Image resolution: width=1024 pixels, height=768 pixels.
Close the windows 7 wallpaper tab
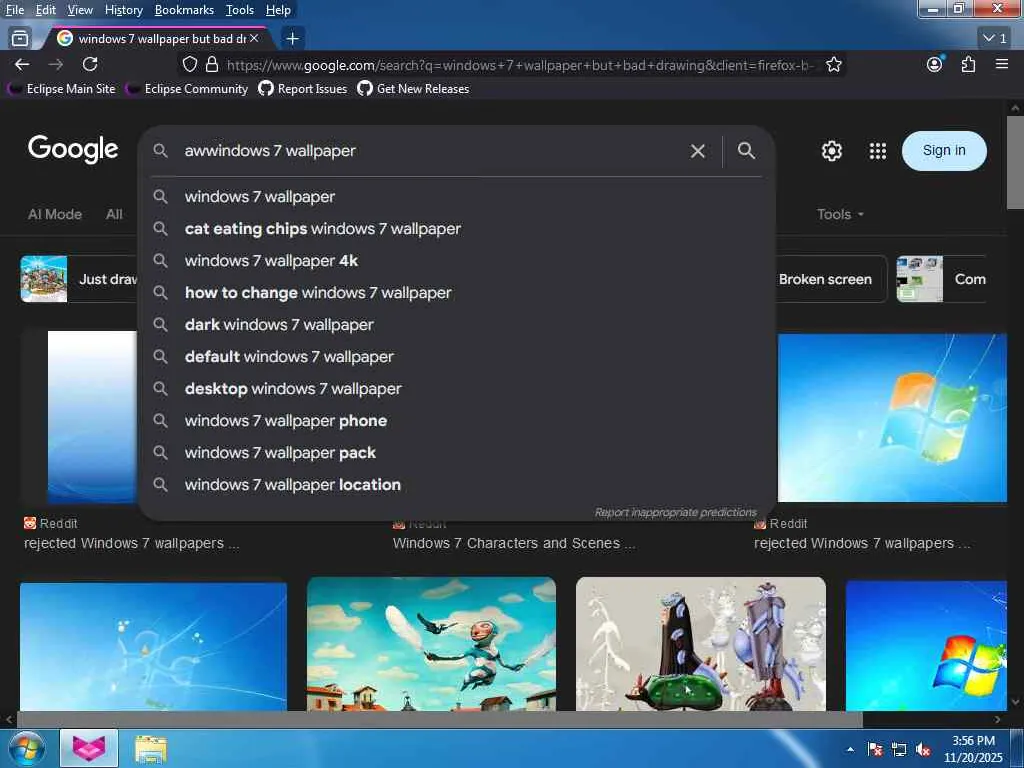click(254, 39)
